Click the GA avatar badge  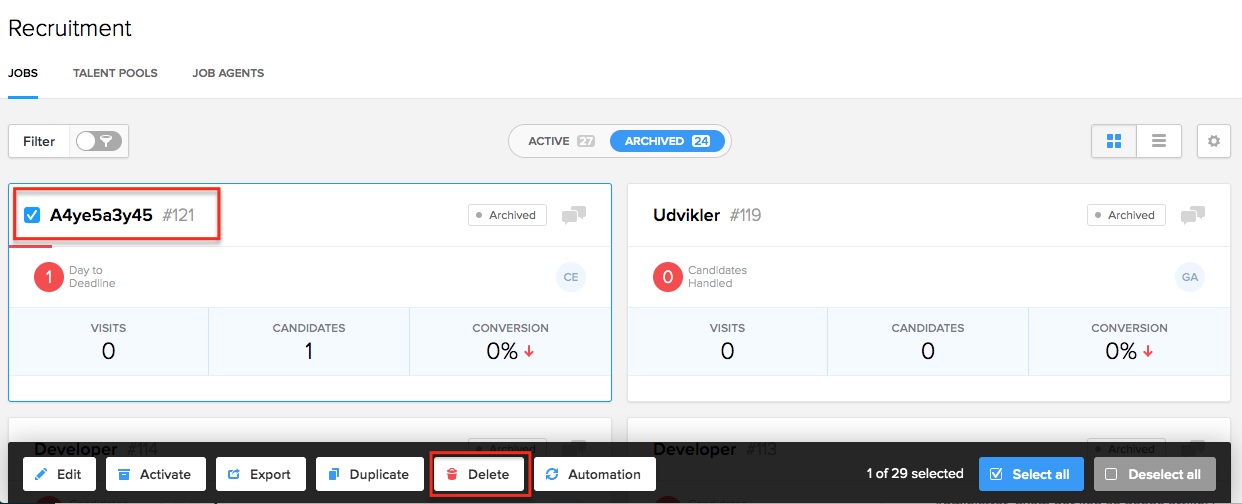(x=1189, y=277)
